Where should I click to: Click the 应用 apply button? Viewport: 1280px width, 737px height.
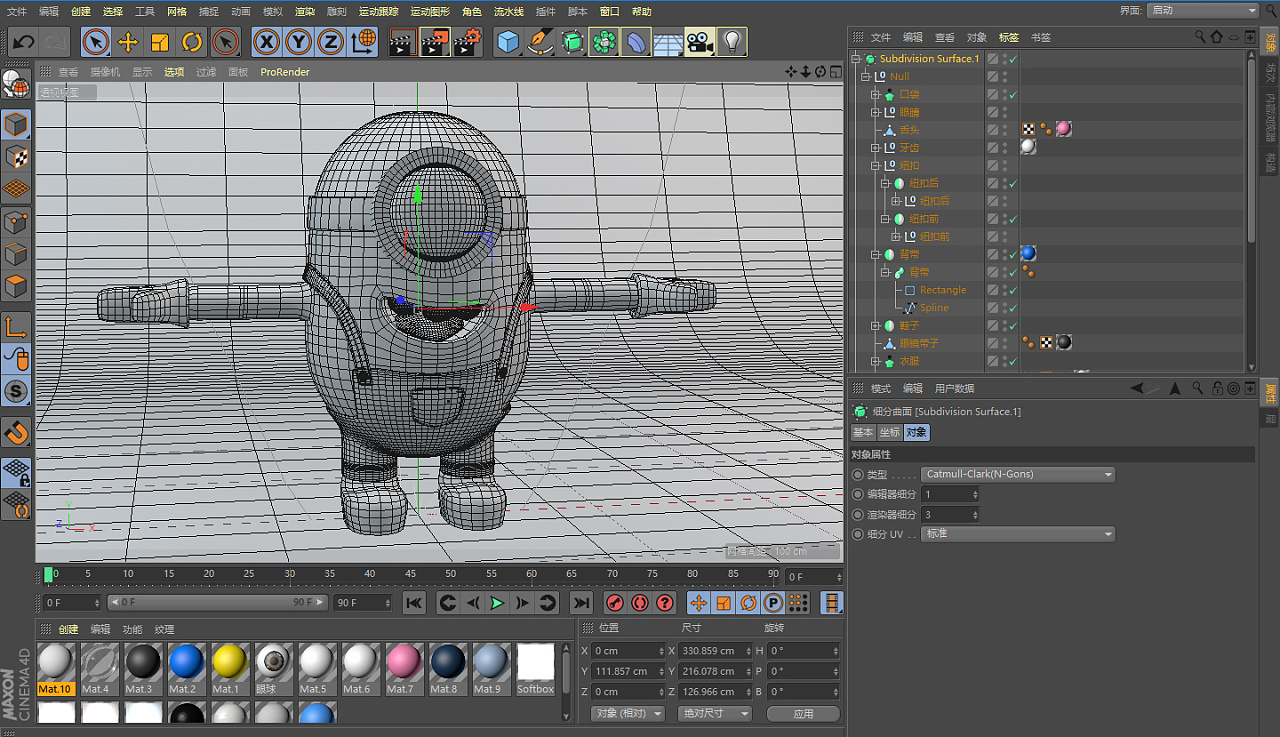click(x=803, y=714)
